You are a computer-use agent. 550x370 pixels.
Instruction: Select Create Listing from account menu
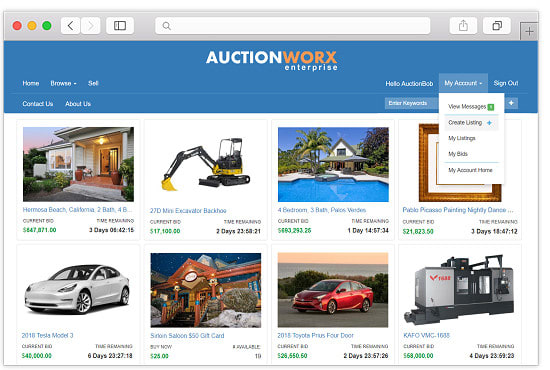465,123
